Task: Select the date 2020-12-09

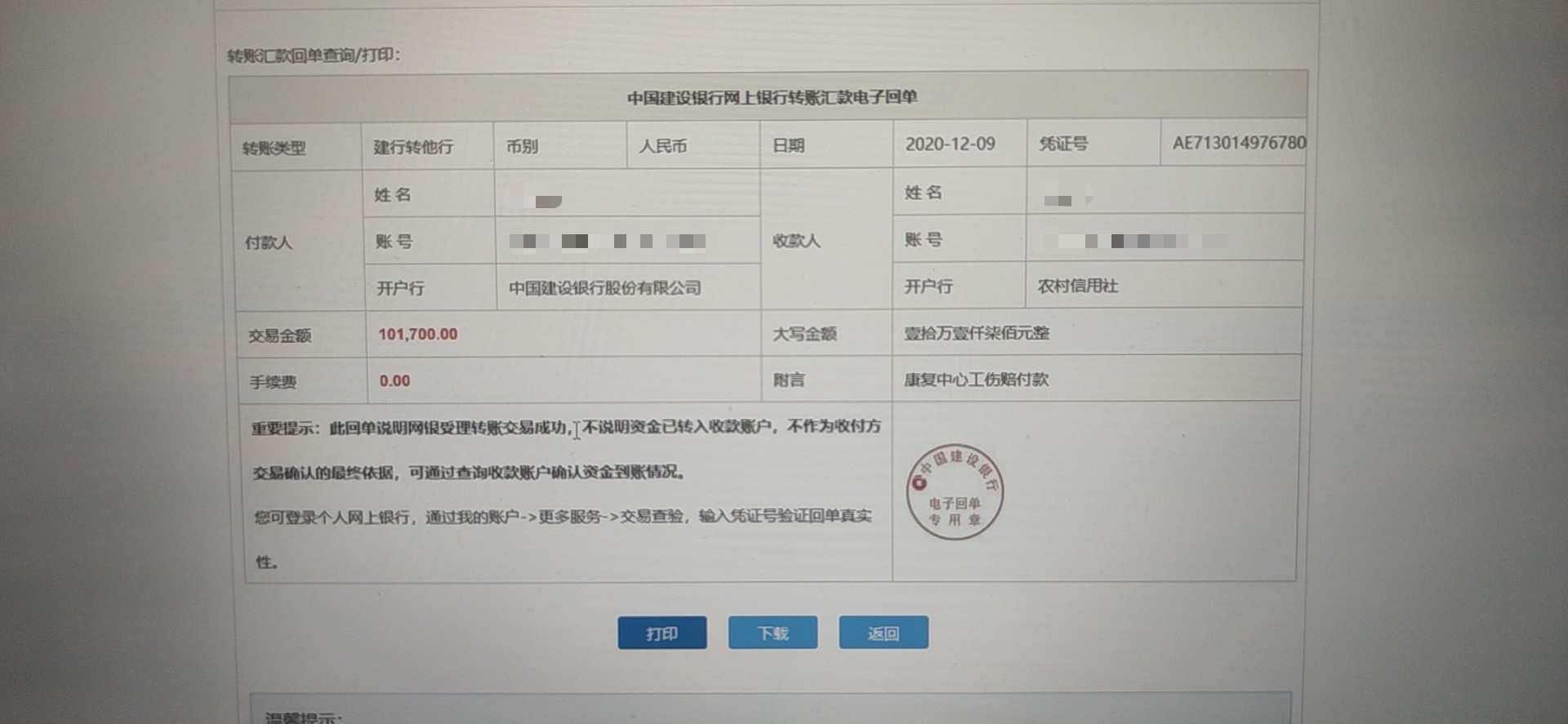Action: (950, 144)
